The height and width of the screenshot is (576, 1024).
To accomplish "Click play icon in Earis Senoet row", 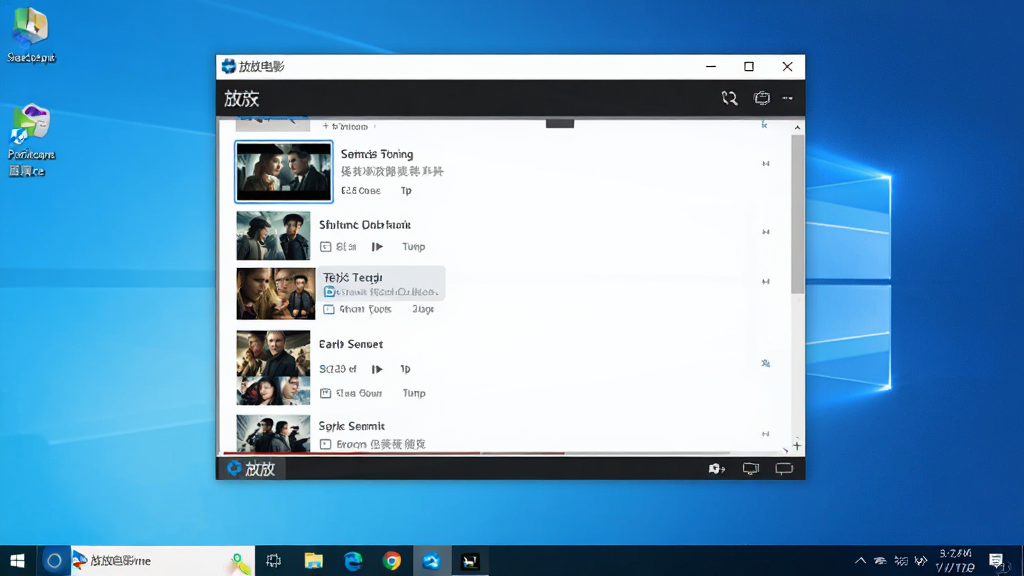I will pyautogui.click(x=377, y=369).
